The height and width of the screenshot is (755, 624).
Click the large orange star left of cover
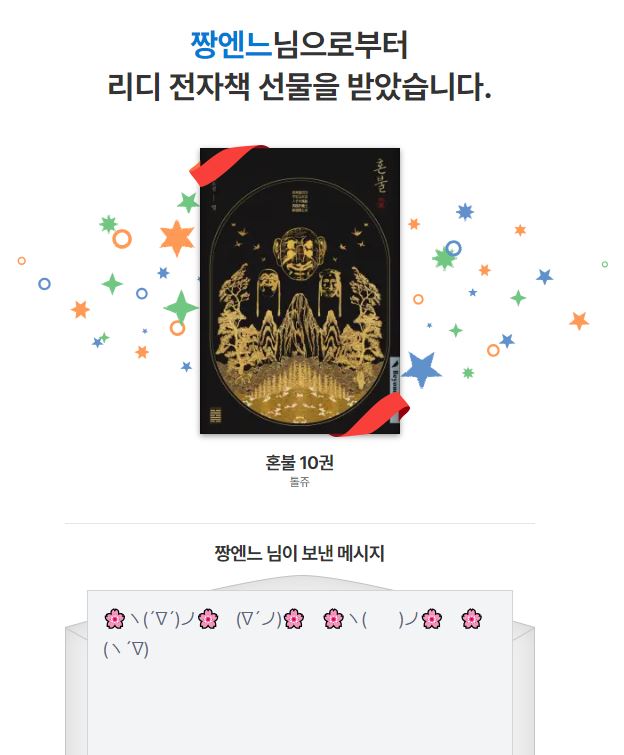pyautogui.click(x=177, y=238)
